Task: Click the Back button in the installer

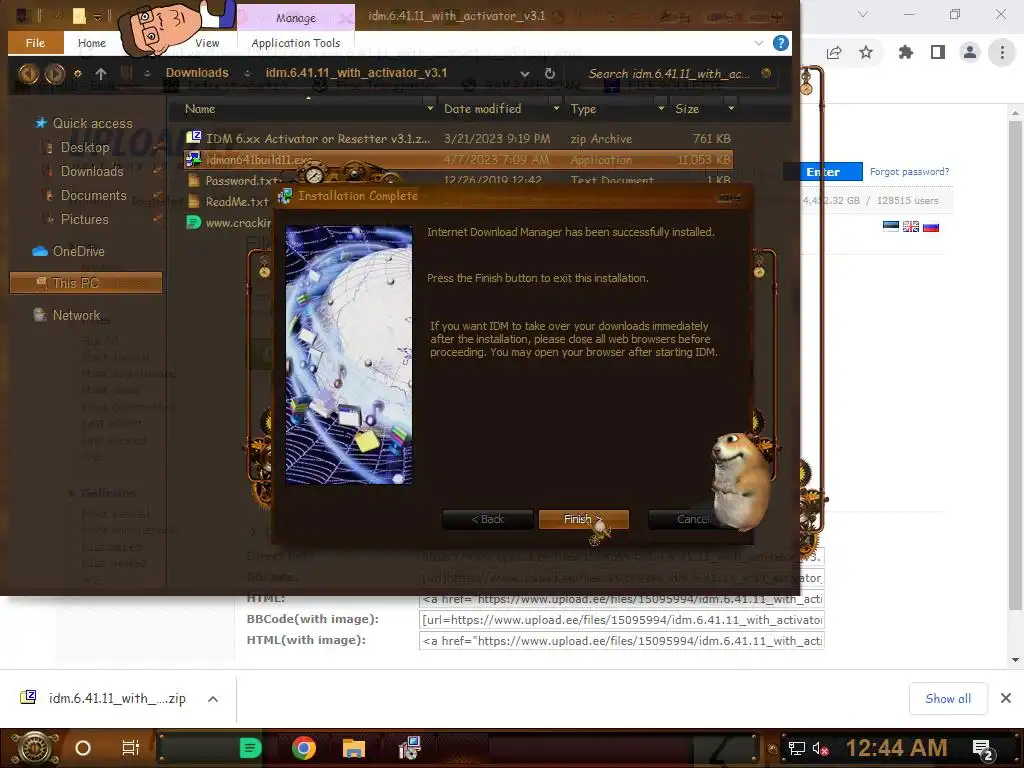Action: click(x=487, y=519)
